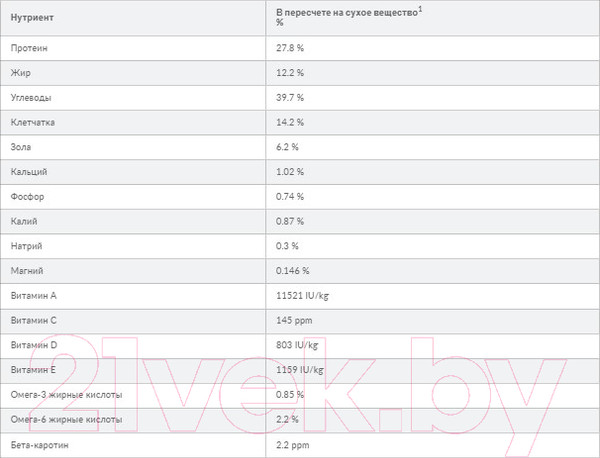Click the 39.7 % carbohydrates value
The height and width of the screenshot is (458, 600).
290,98
